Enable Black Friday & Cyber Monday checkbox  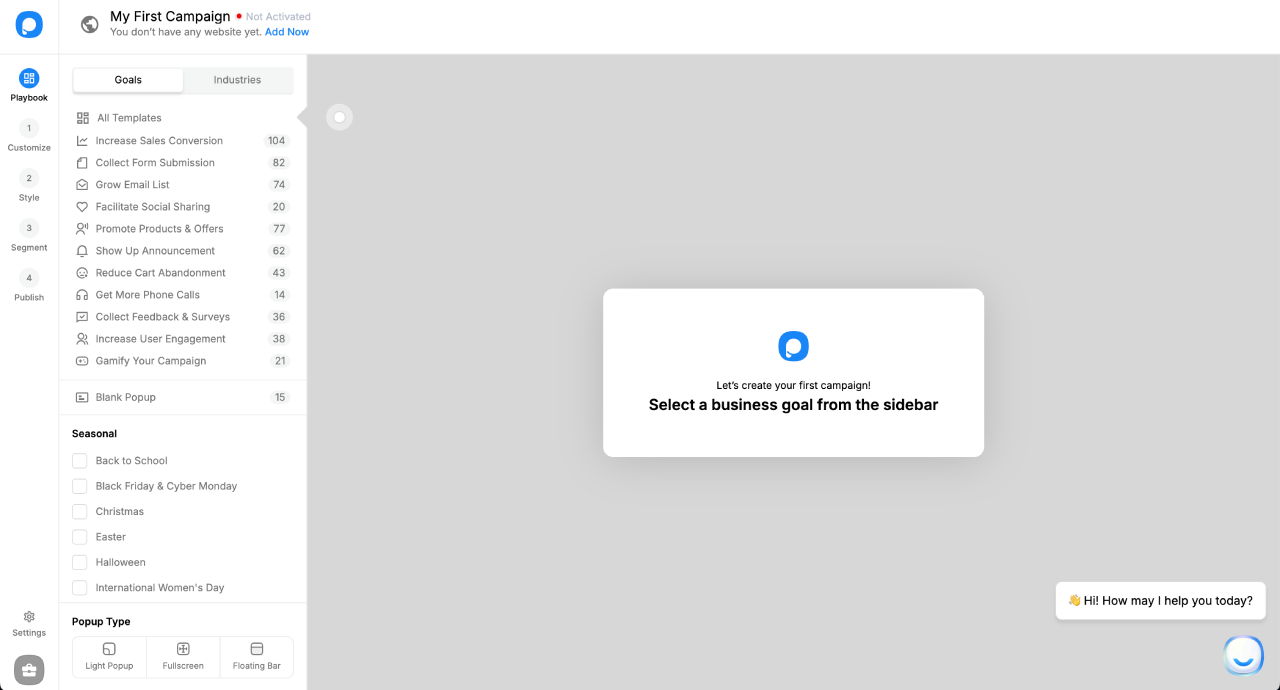pos(80,486)
